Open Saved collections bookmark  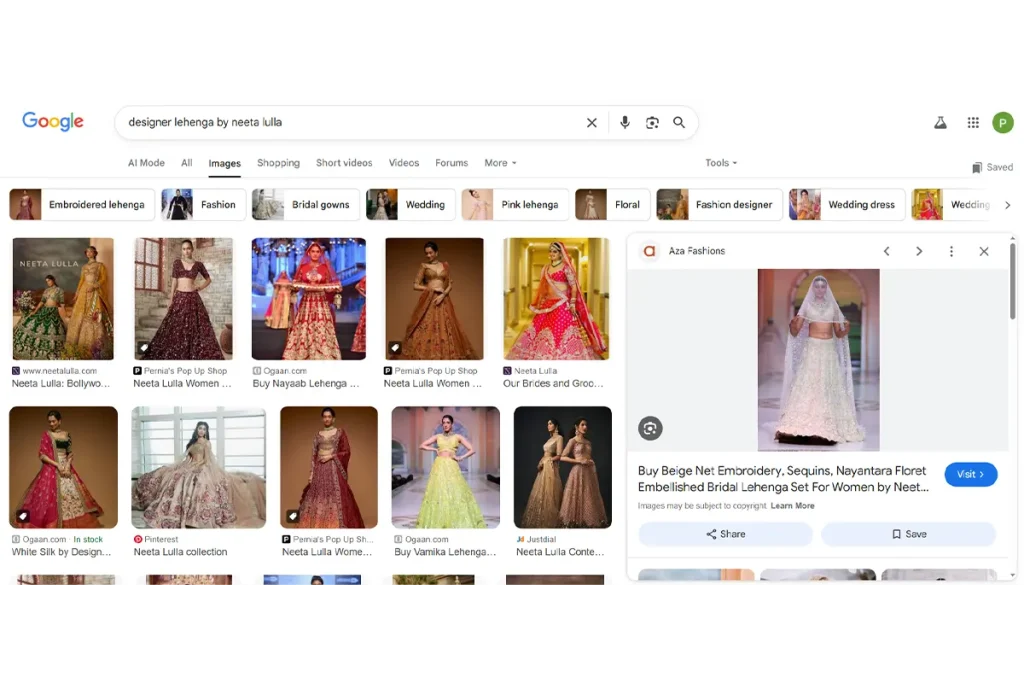click(x=992, y=168)
